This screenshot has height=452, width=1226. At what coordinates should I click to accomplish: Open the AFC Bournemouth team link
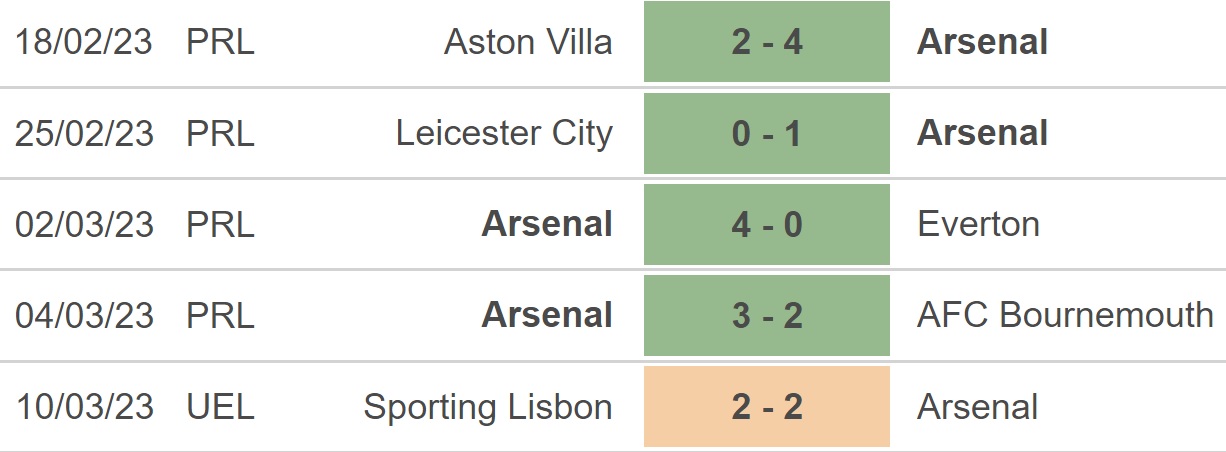coord(1065,315)
